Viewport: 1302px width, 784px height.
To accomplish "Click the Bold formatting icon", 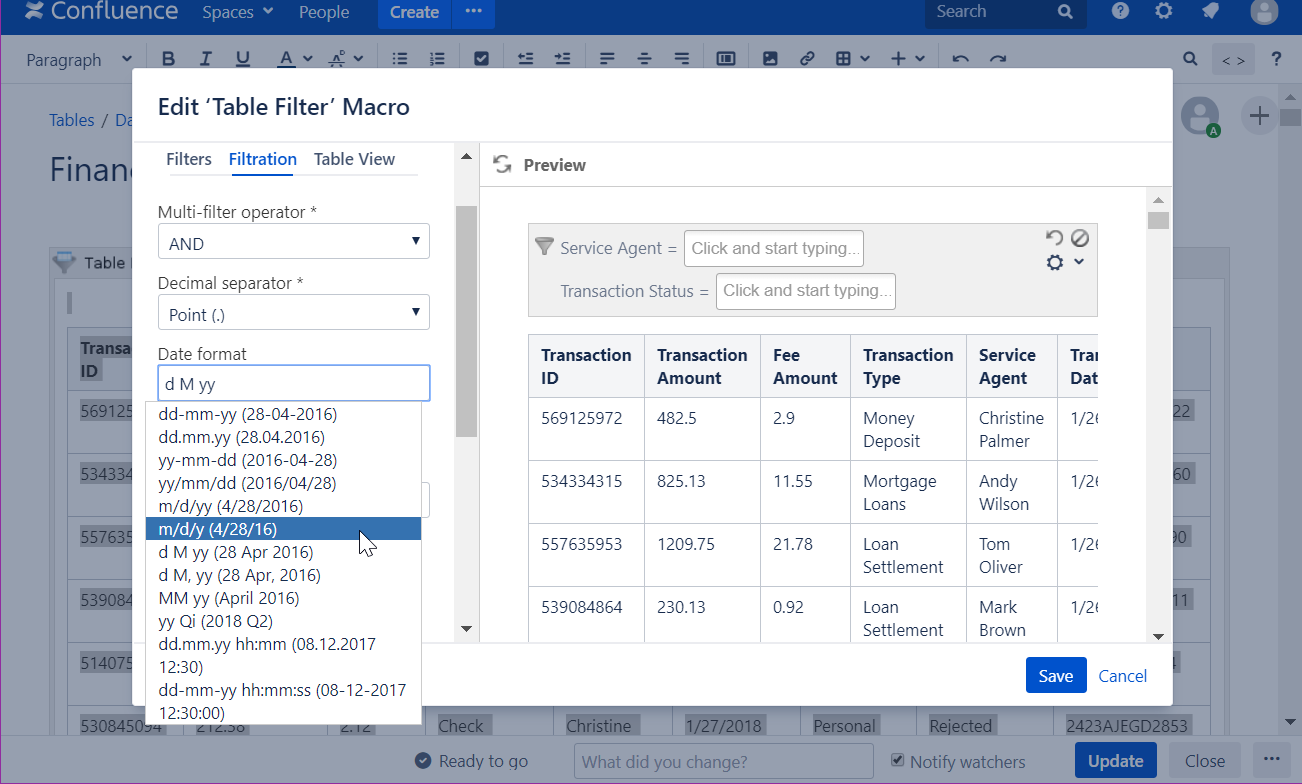I will click(x=168, y=59).
